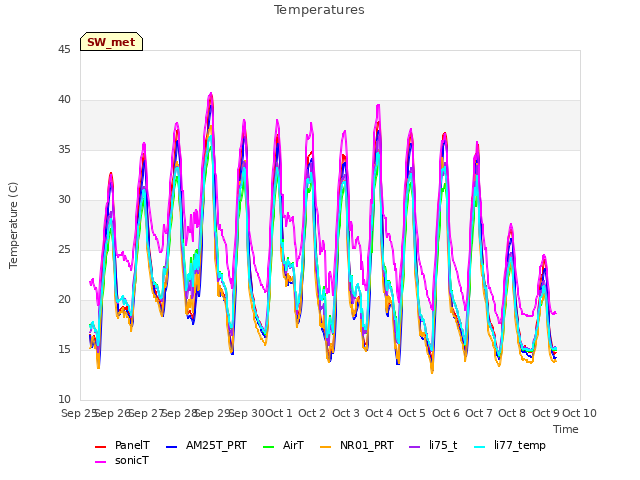
Task: Click the Oct 9 x-axis tick label
Action: 546,413
